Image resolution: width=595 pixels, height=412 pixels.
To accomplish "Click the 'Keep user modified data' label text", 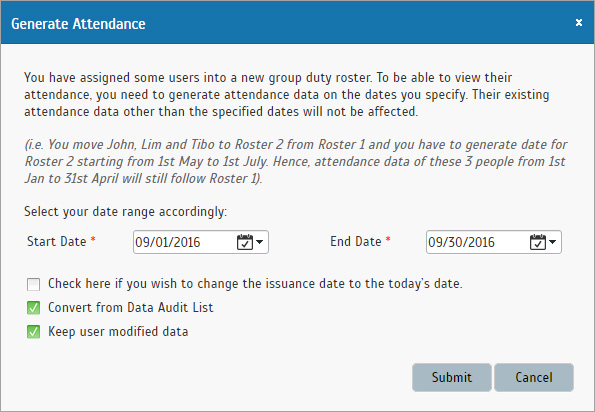I will click(118, 332).
